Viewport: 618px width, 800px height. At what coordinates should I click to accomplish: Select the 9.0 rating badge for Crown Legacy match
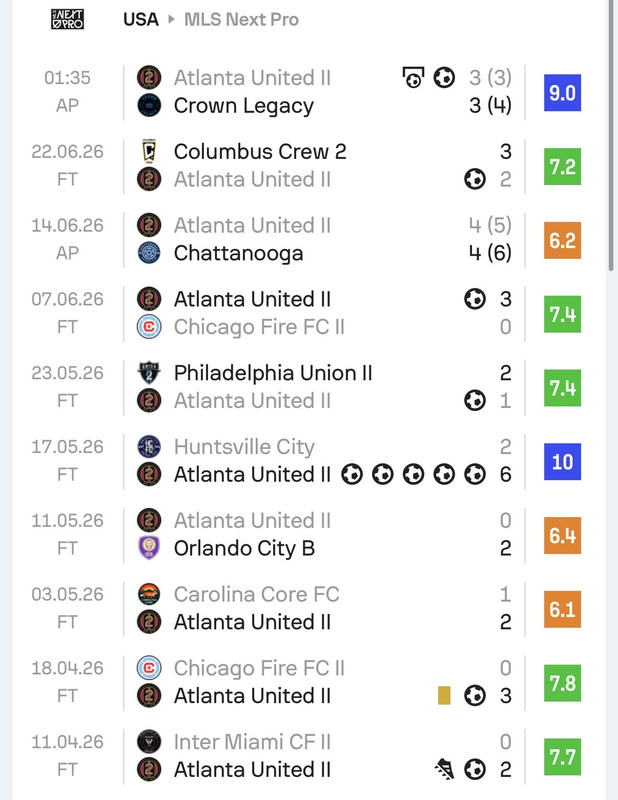(562, 93)
